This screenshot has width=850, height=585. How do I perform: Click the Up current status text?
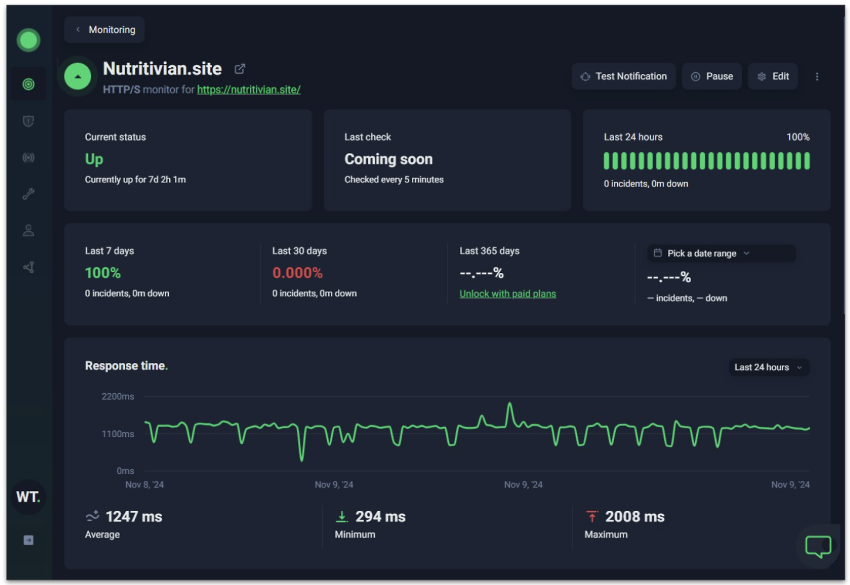pos(94,159)
